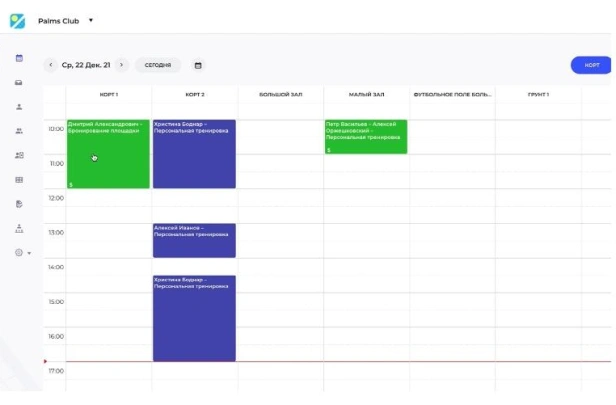Open the date picker calendar icon

(198, 65)
